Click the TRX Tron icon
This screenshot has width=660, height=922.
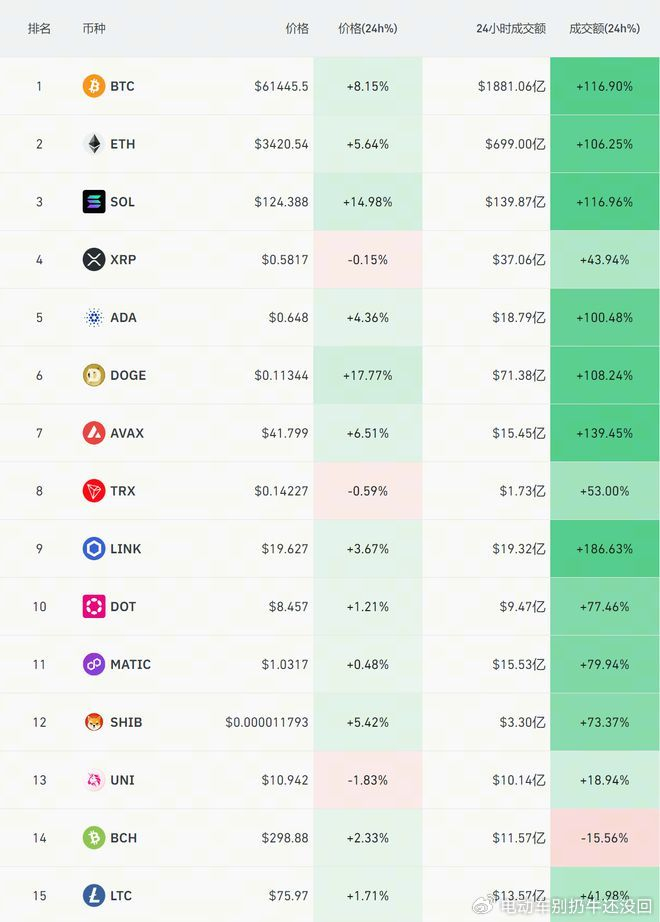pyautogui.click(x=94, y=491)
